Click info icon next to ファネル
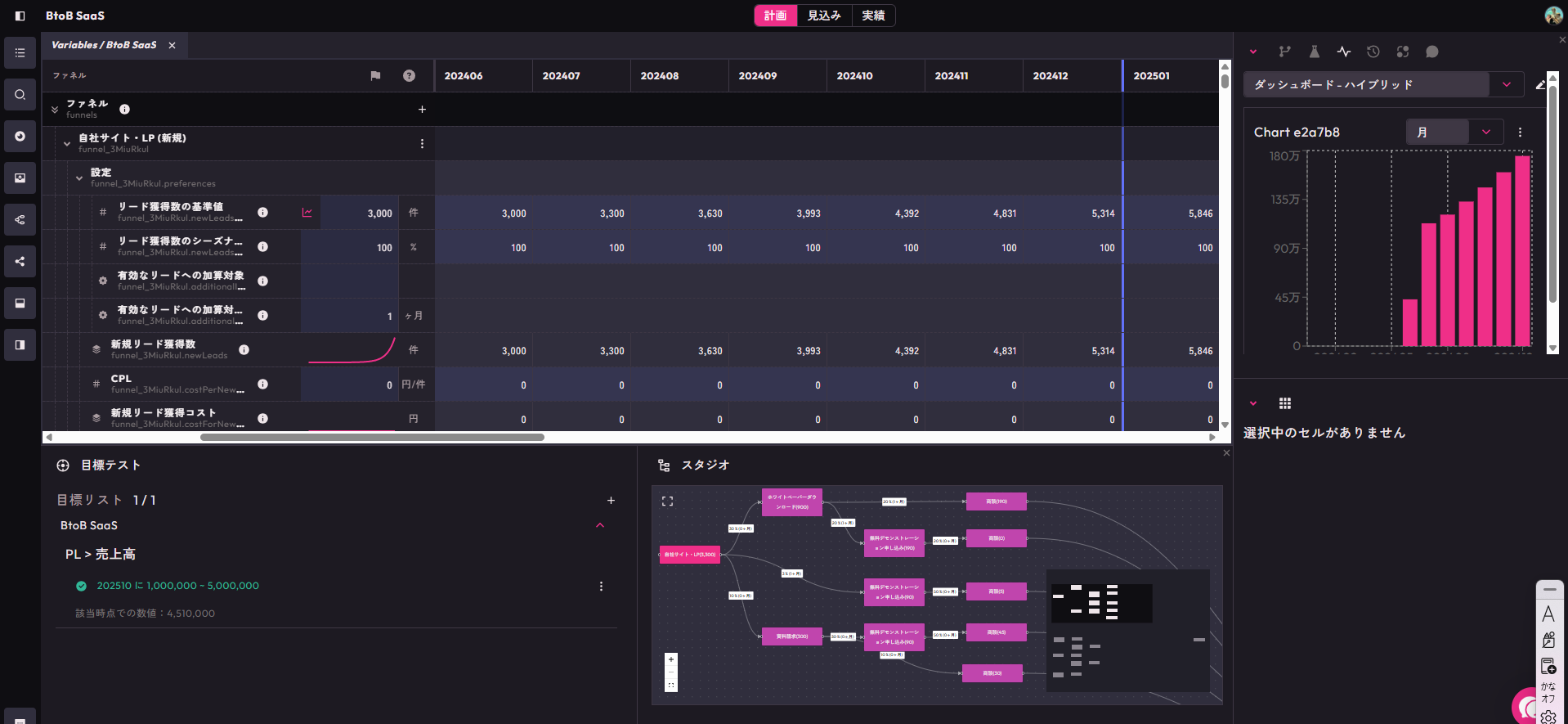 (x=124, y=109)
